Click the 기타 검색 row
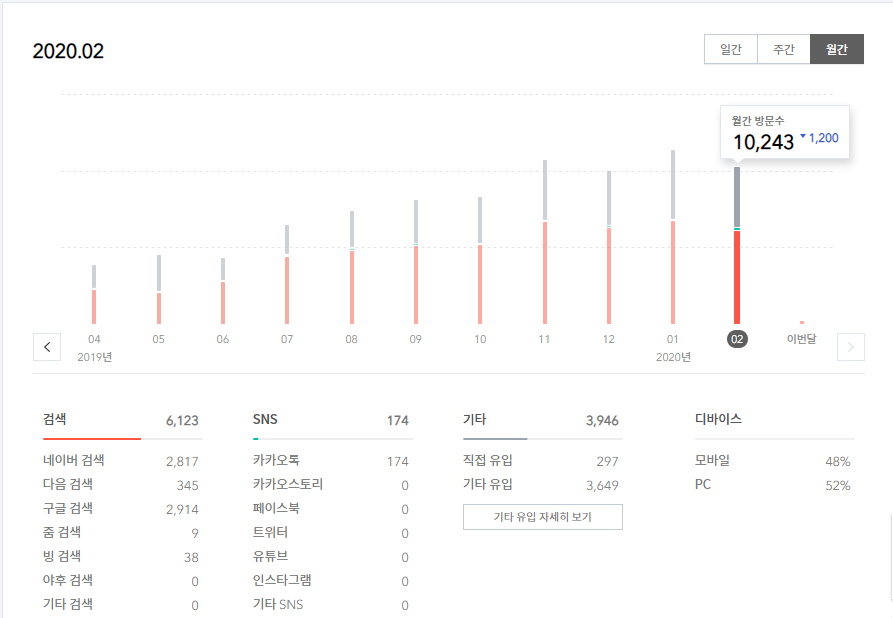Viewport: 893px width, 618px height. [x=122, y=604]
